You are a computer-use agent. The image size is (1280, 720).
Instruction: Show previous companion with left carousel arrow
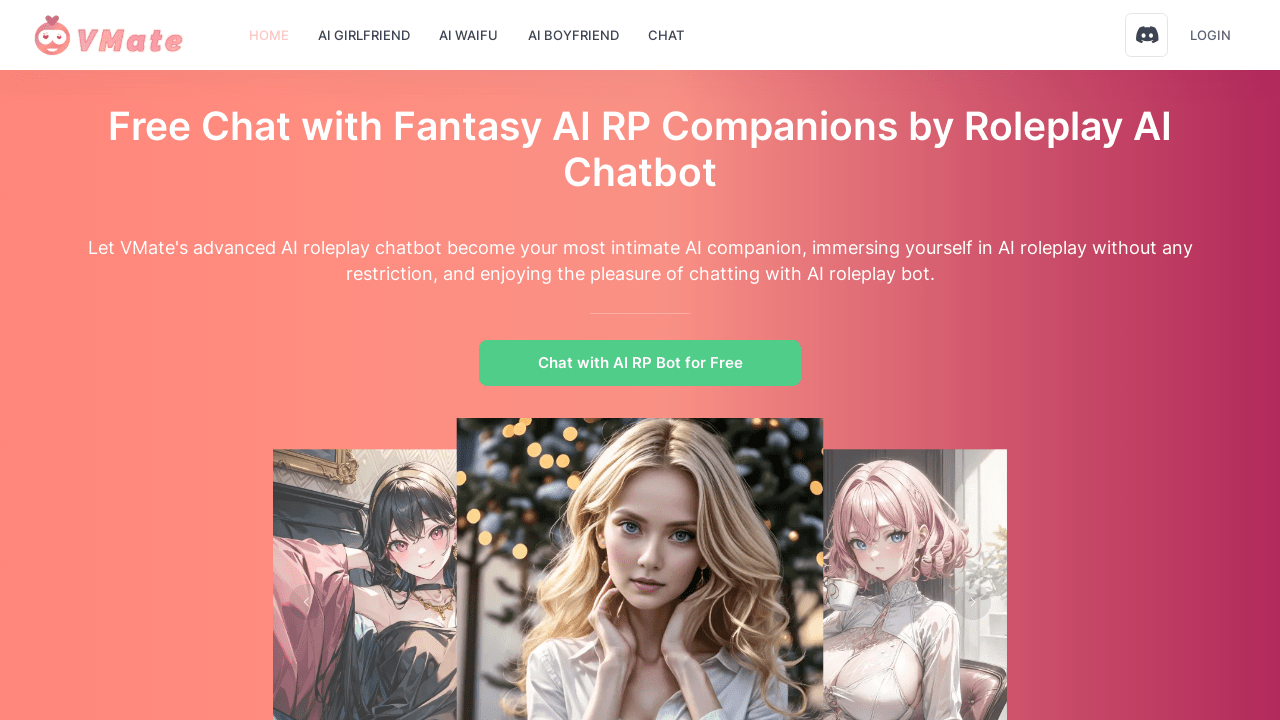point(308,602)
